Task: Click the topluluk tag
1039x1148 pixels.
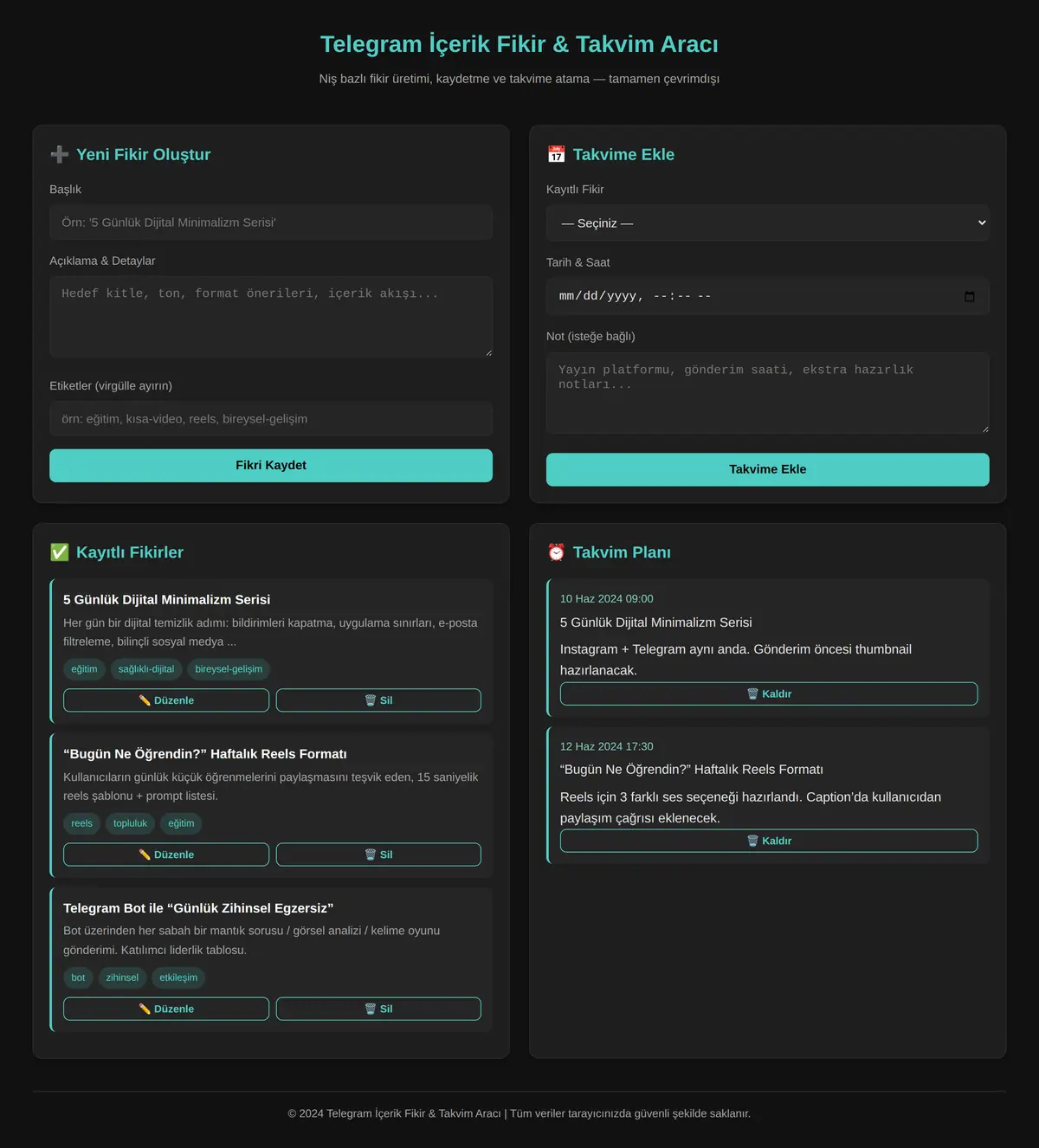Action: [131, 823]
